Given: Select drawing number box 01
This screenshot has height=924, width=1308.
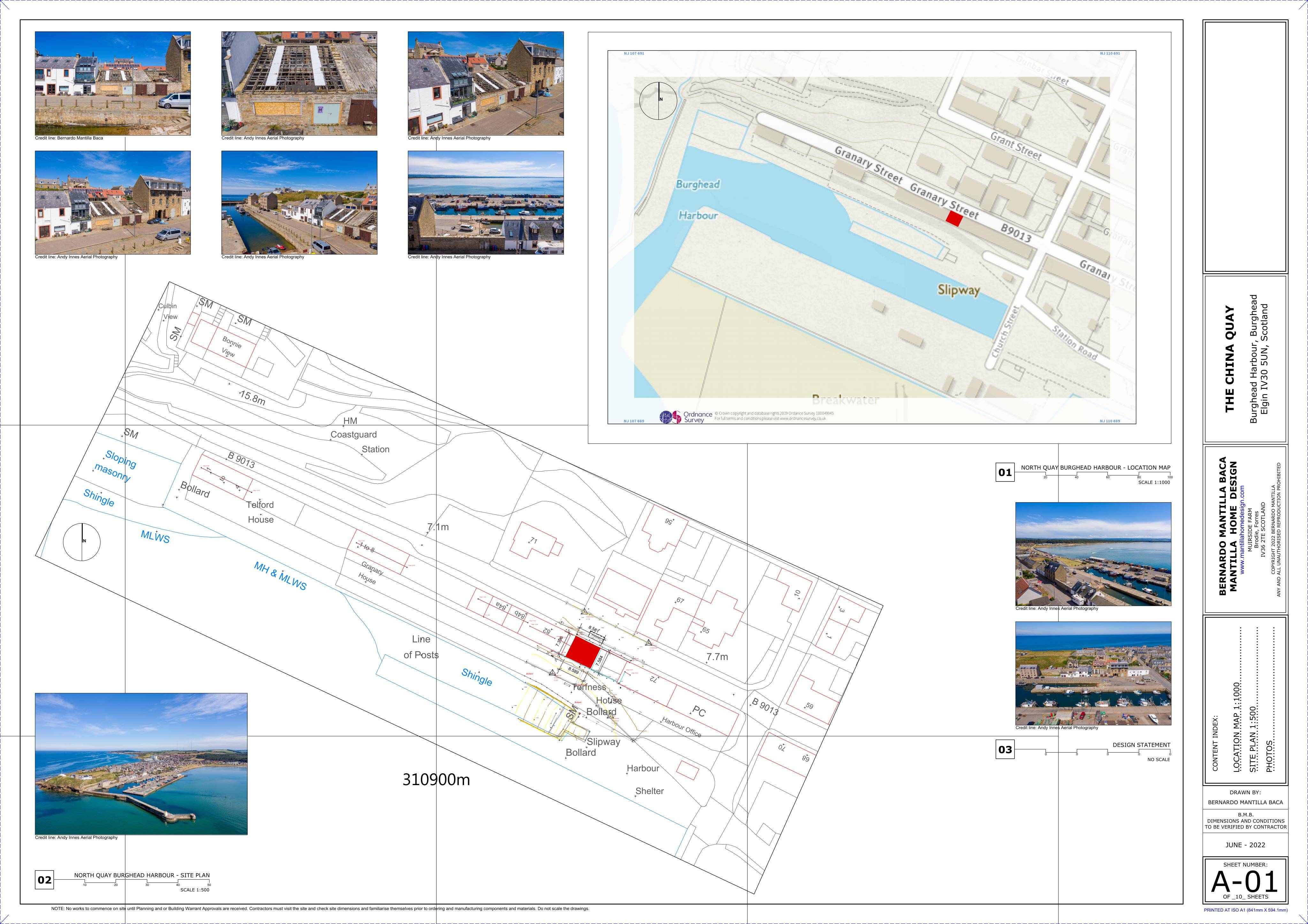Looking at the screenshot, I should tap(1005, 472).
